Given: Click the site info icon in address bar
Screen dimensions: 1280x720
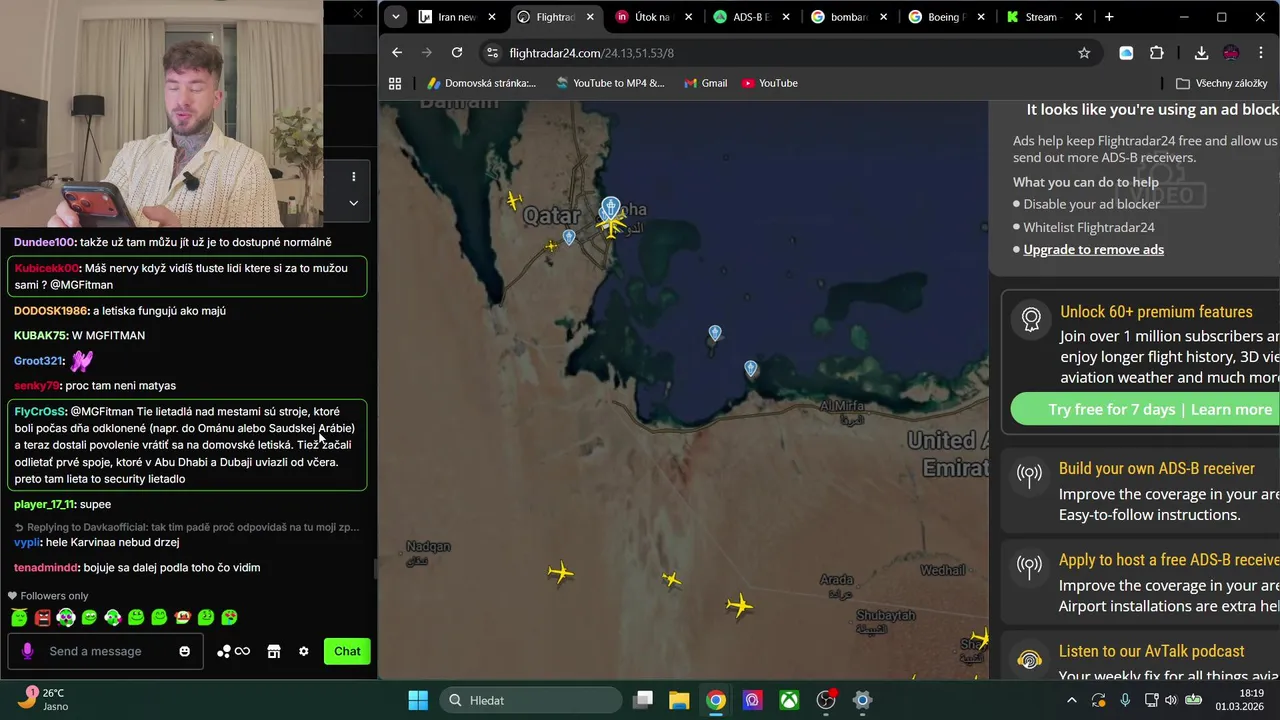Looking at the screenshot, I should (490, 53).
